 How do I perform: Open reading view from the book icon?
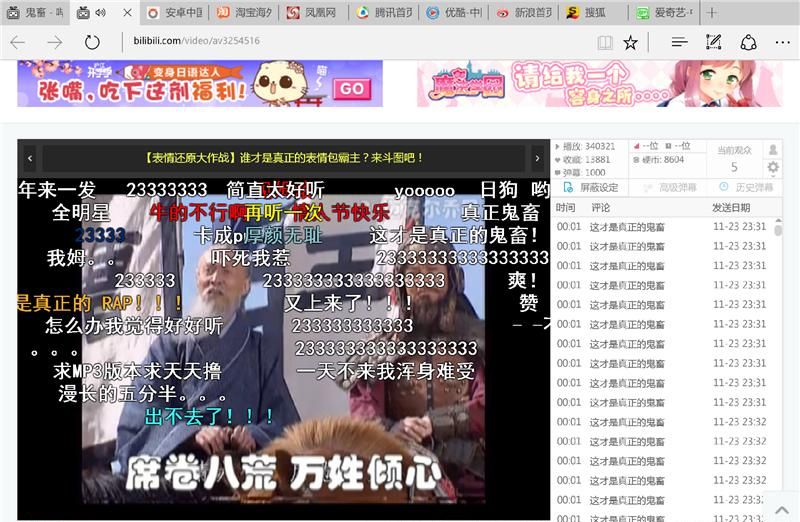(605, 42)
